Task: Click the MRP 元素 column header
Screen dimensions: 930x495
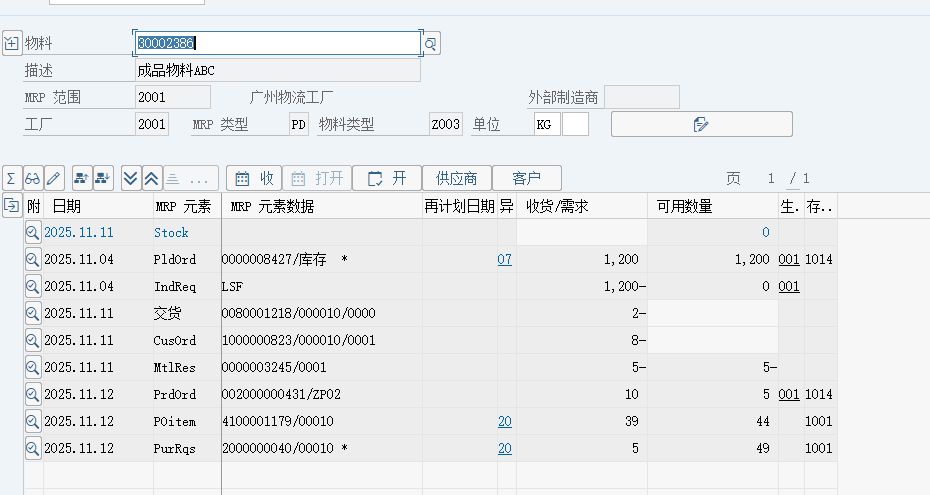Action: [183, 206]
